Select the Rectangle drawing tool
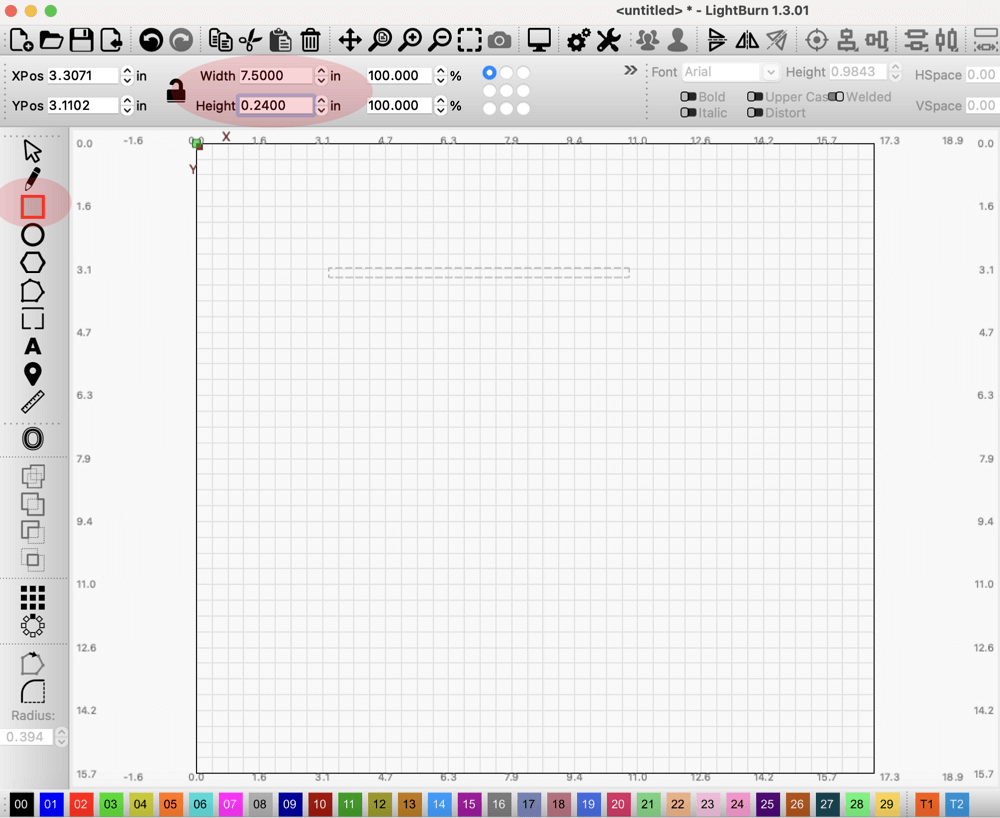 (33, 207)
